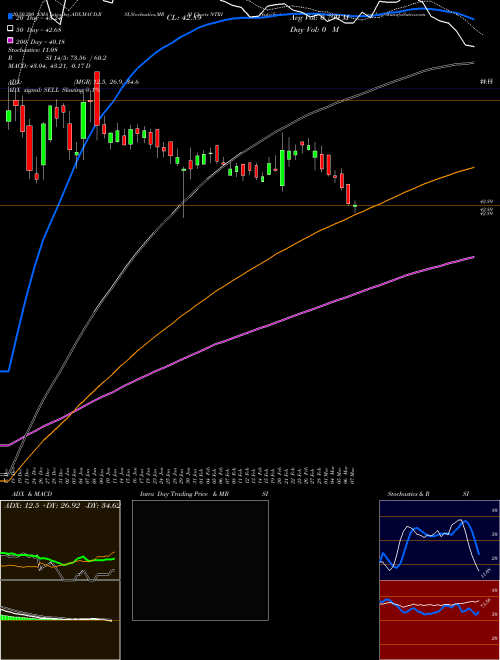Click the 'Stochastics & RSI' panel title
Screen dimensions: 500x660
click(428, 494)
